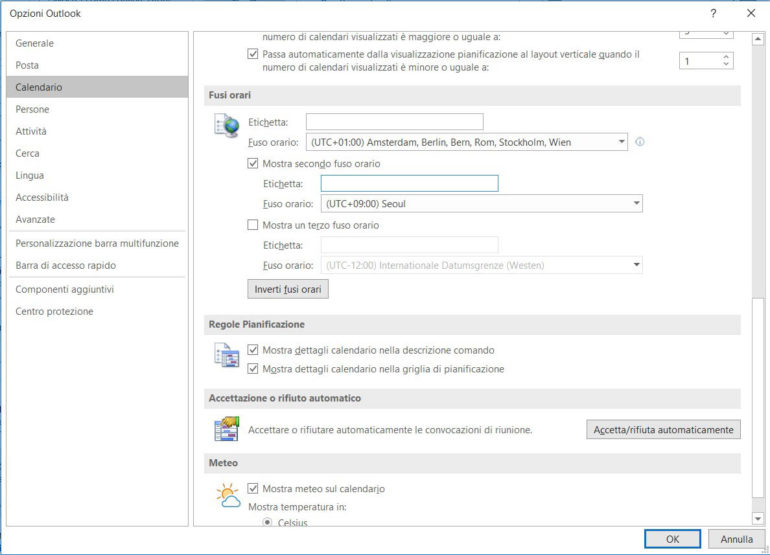Open Barra di accesso rapido settings

coord(97,265)
